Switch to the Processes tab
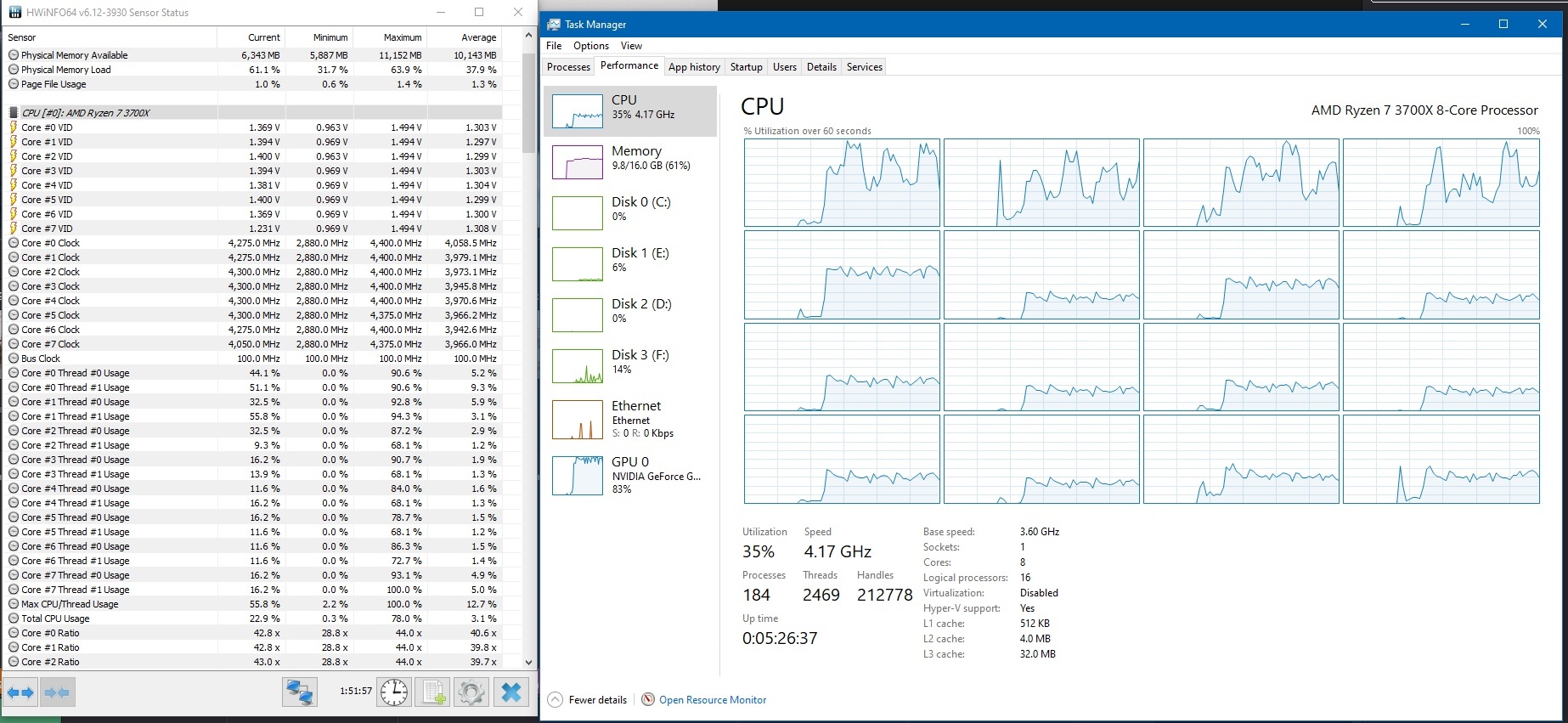Image resolution: width=1568 pixels, height=723 pixels. pos(568,67)
